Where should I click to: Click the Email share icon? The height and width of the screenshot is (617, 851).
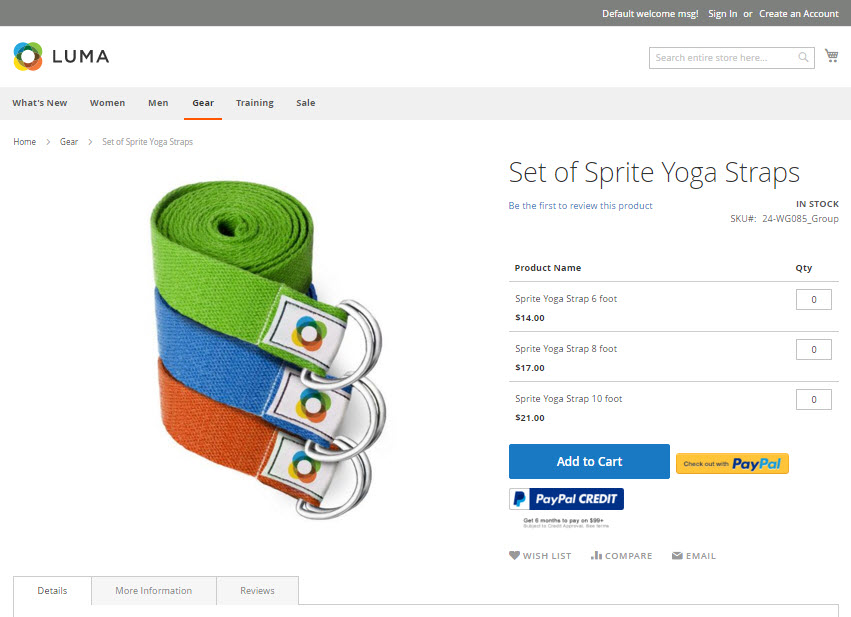click(693, 555)
